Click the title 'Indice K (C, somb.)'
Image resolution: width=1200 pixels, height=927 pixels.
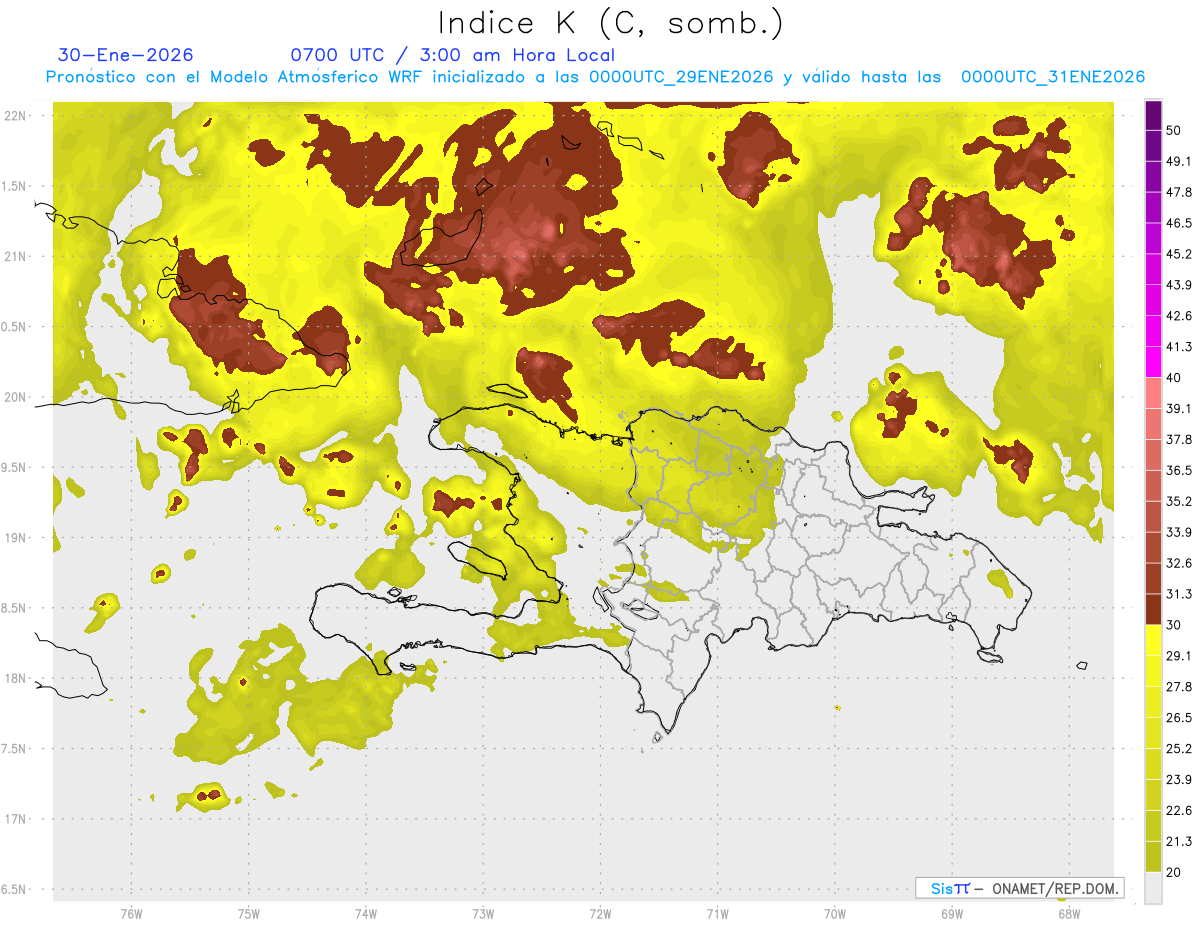611,22
